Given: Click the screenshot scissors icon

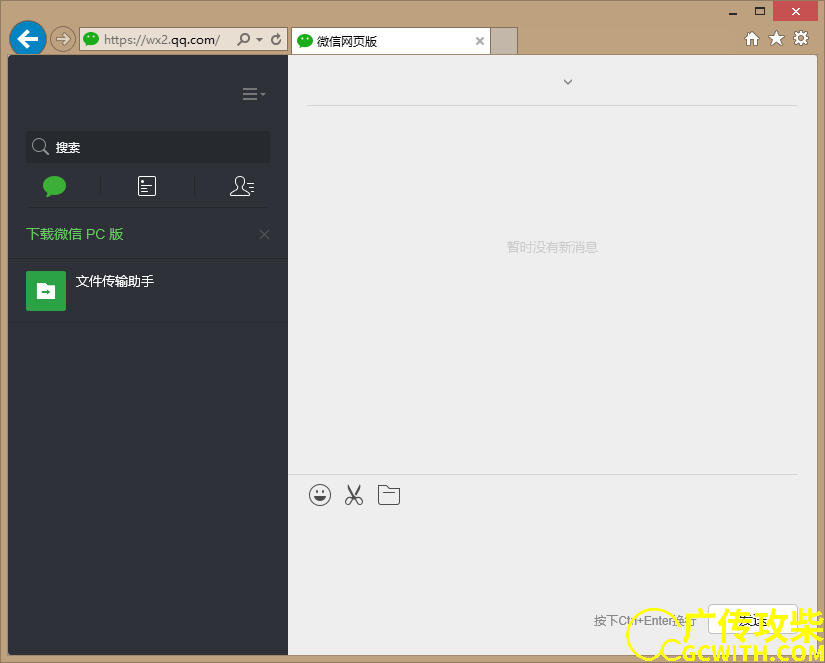Looking at the screenshot, I should coord(354,495).
